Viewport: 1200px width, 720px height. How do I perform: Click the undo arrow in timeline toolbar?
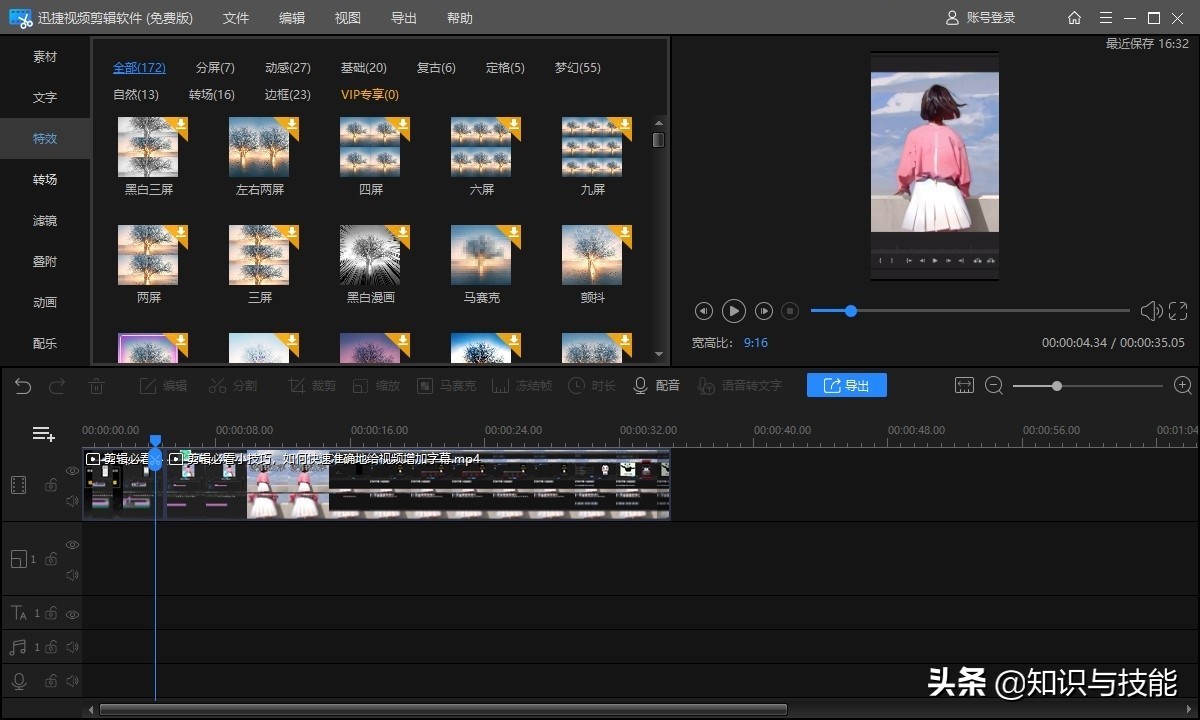click(23, 386)
